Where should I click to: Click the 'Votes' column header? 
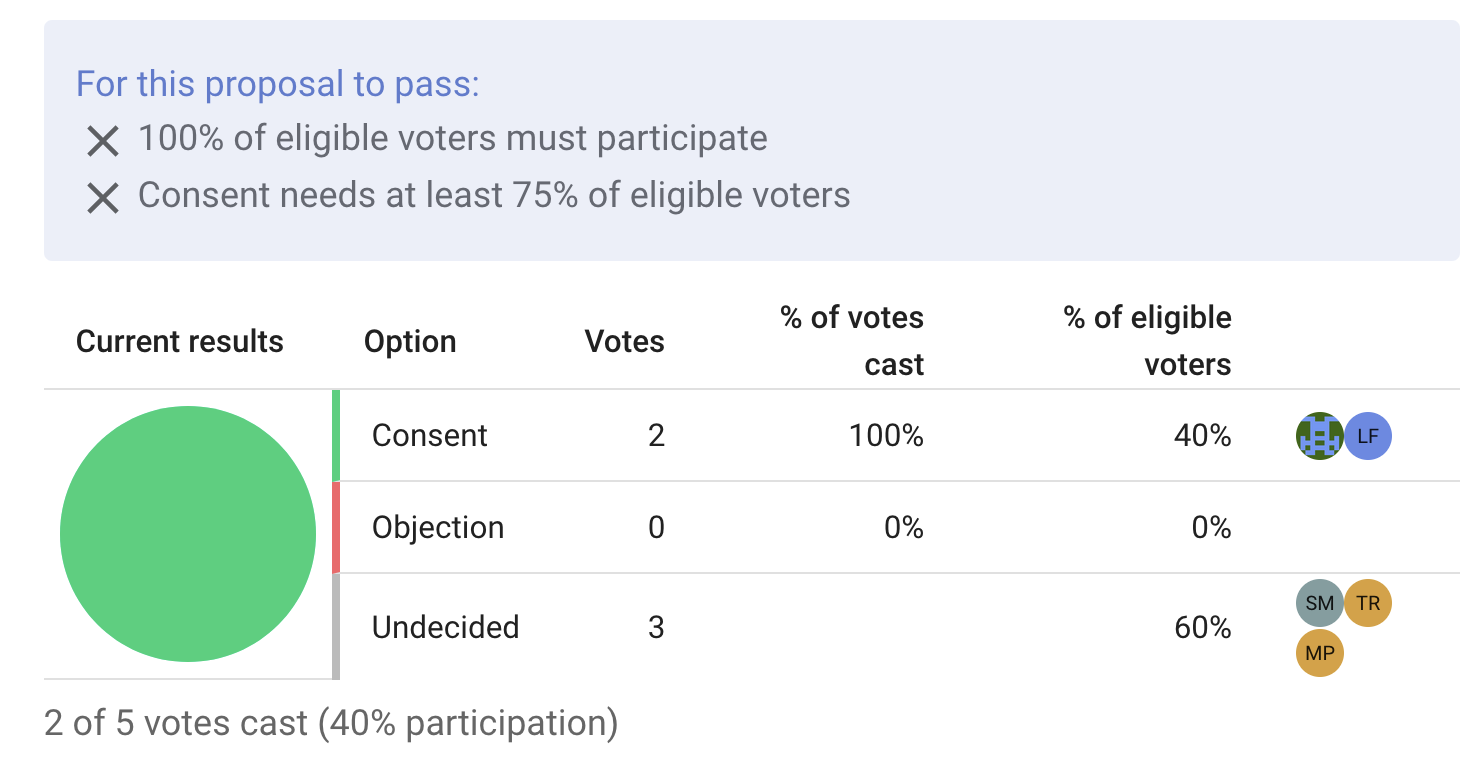[624, 341]
